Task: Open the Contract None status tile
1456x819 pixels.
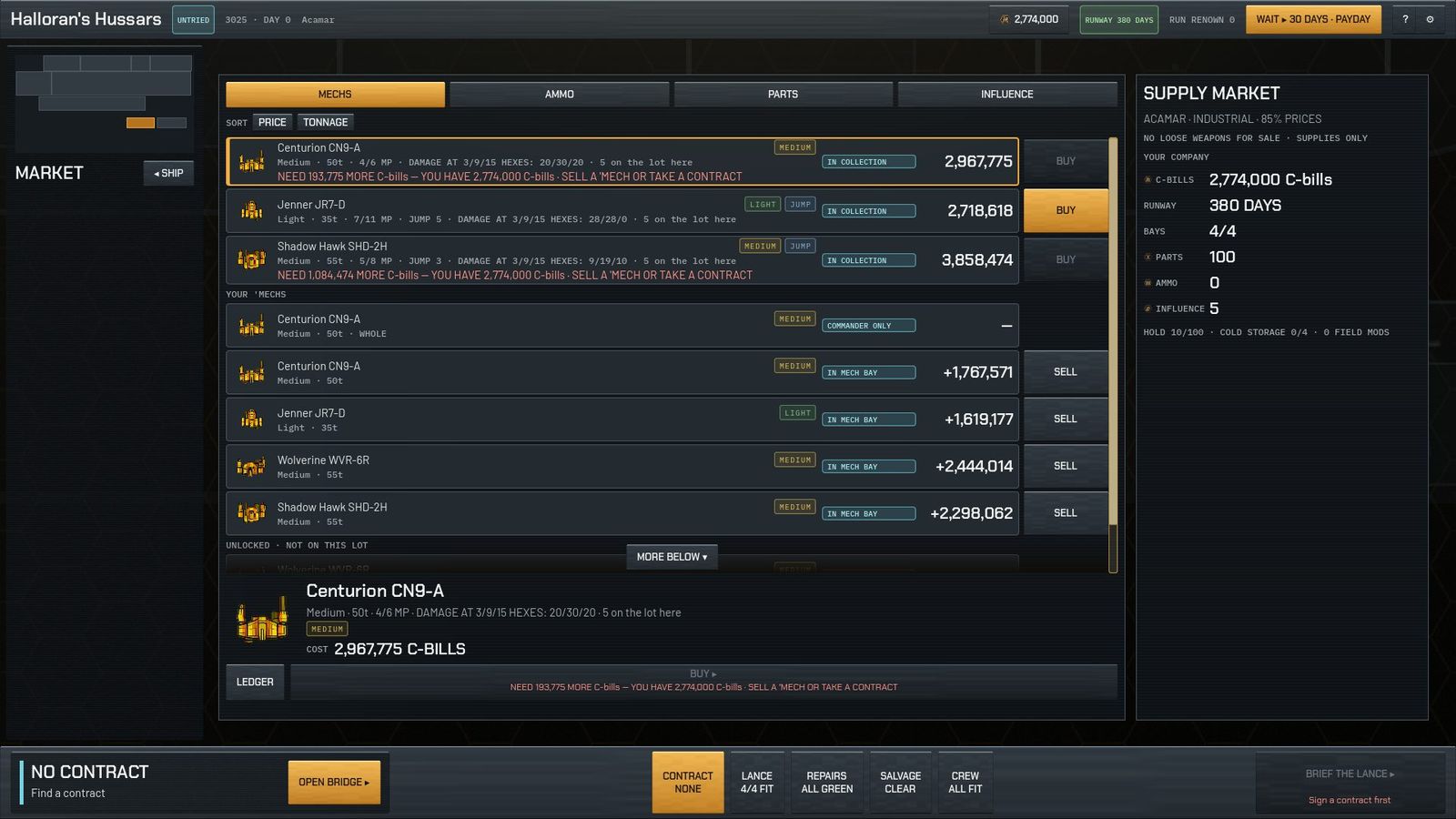Action: (x=688, y=782)
